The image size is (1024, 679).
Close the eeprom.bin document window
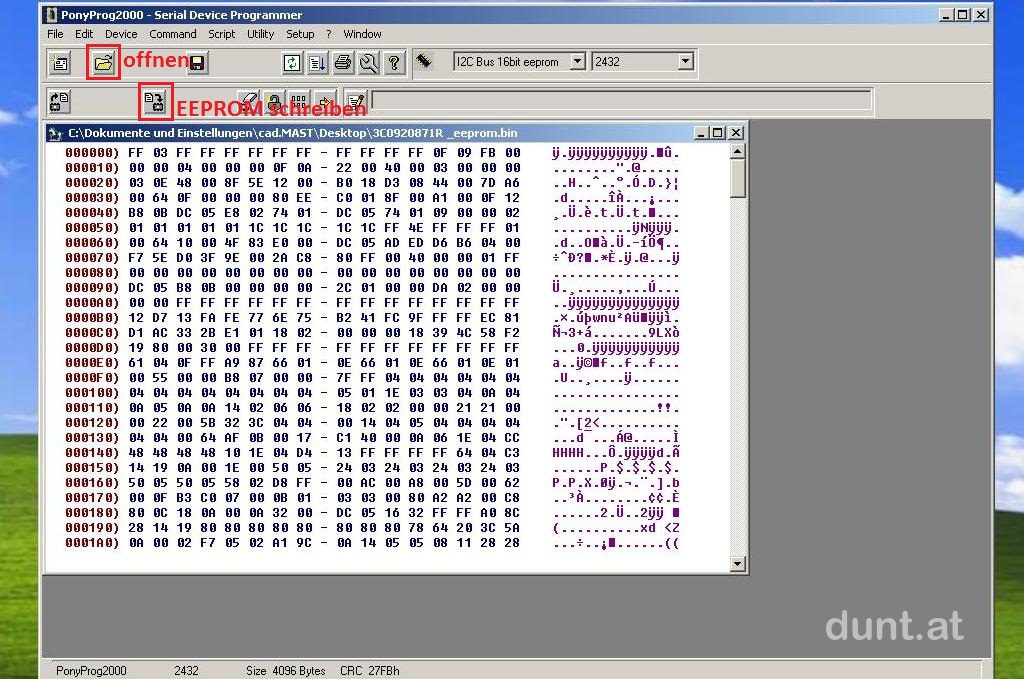click(x=736, y=133)
